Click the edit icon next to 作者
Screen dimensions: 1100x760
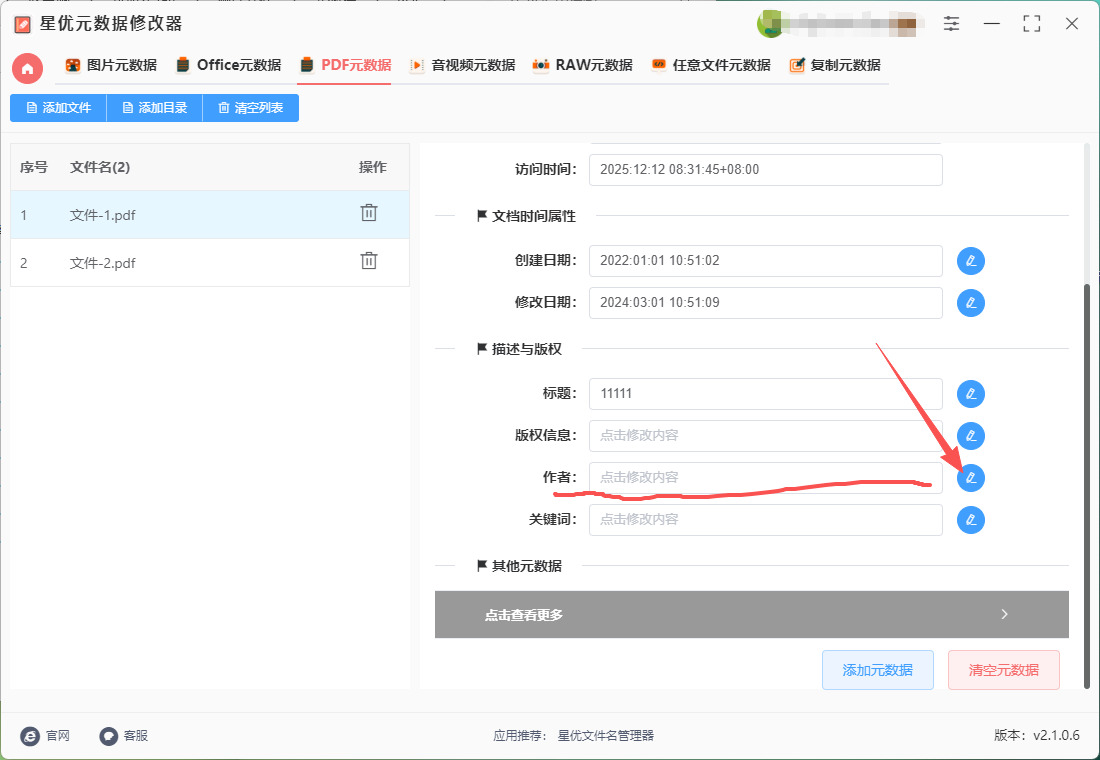tap(971, 478)
